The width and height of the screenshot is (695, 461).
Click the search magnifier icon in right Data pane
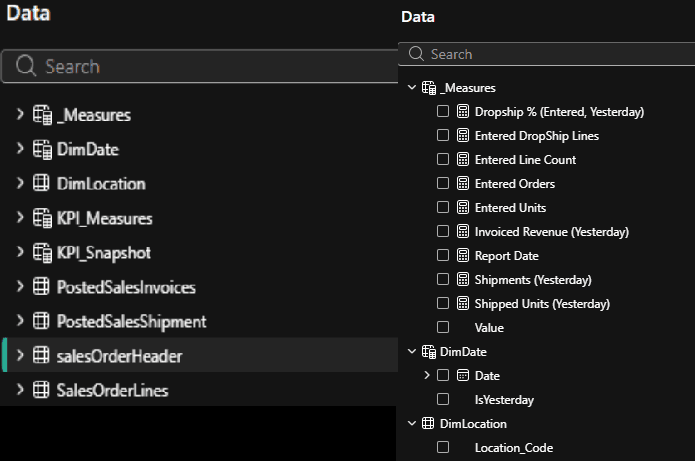[416, 54]
